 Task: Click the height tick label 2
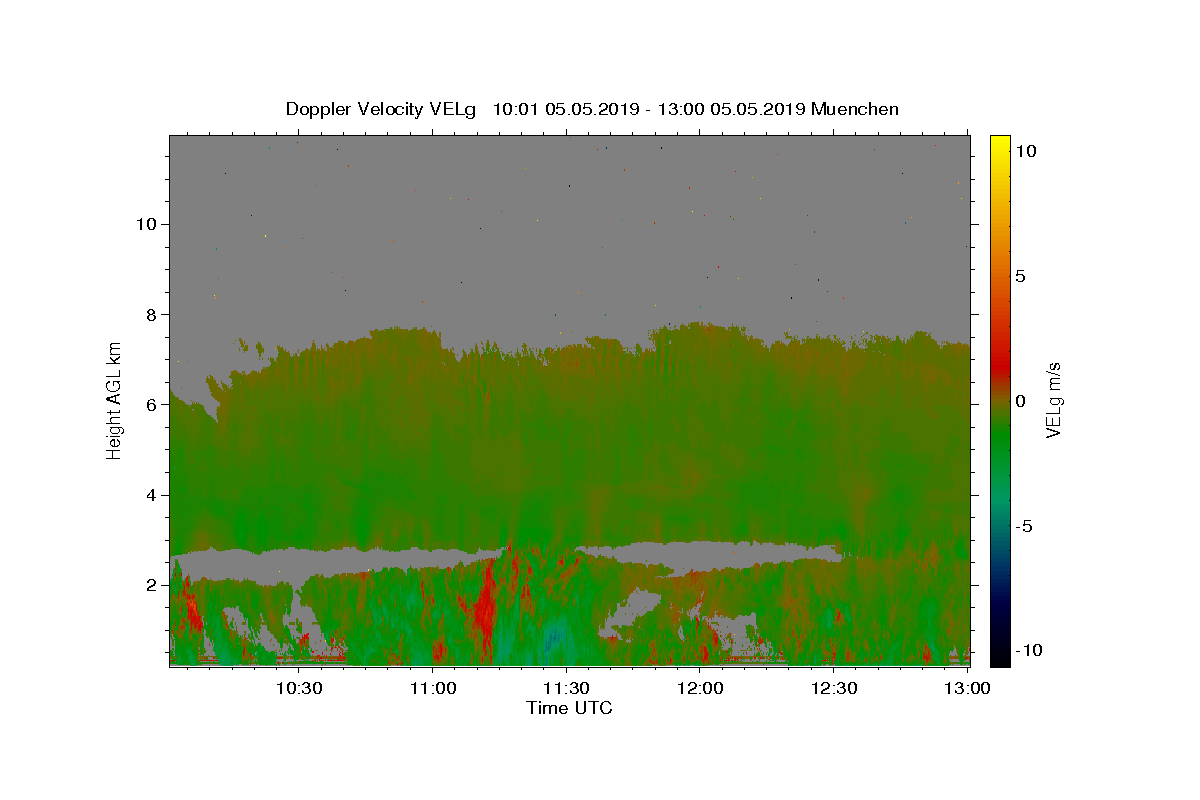tap(151, 585)
